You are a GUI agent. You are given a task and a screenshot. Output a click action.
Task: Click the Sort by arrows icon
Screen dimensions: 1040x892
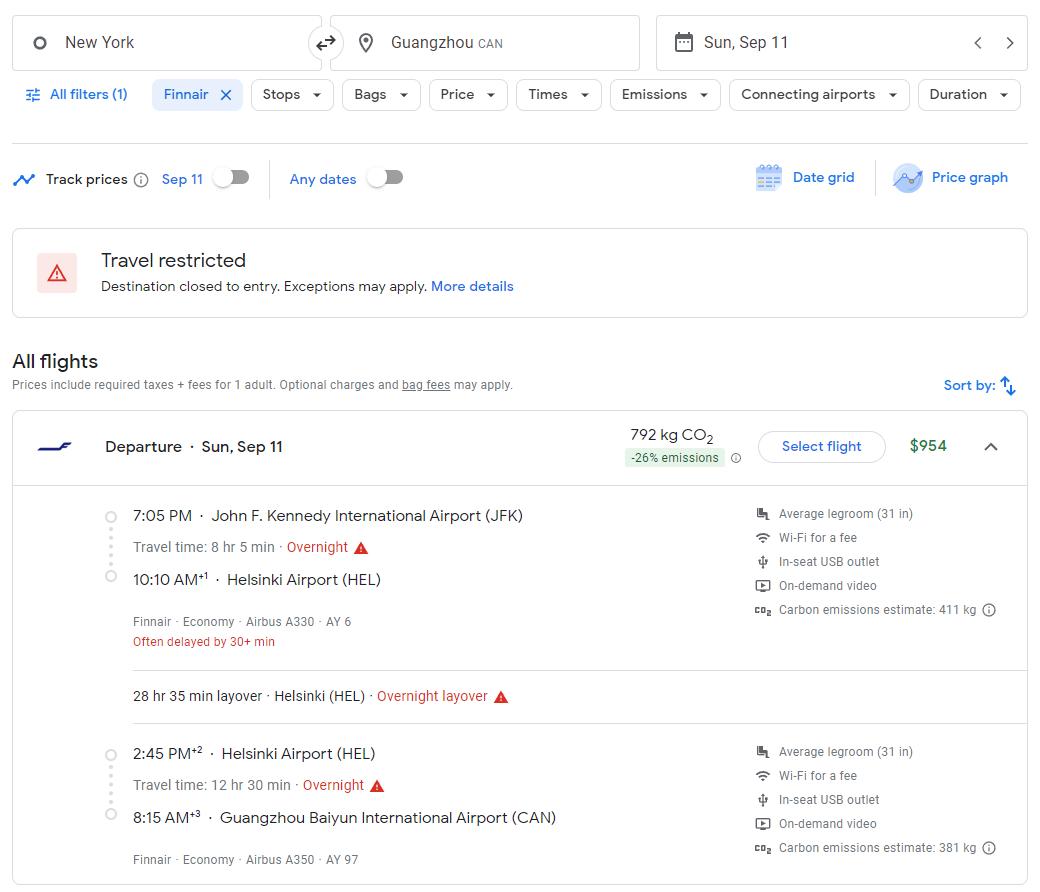pos(1008,386)
